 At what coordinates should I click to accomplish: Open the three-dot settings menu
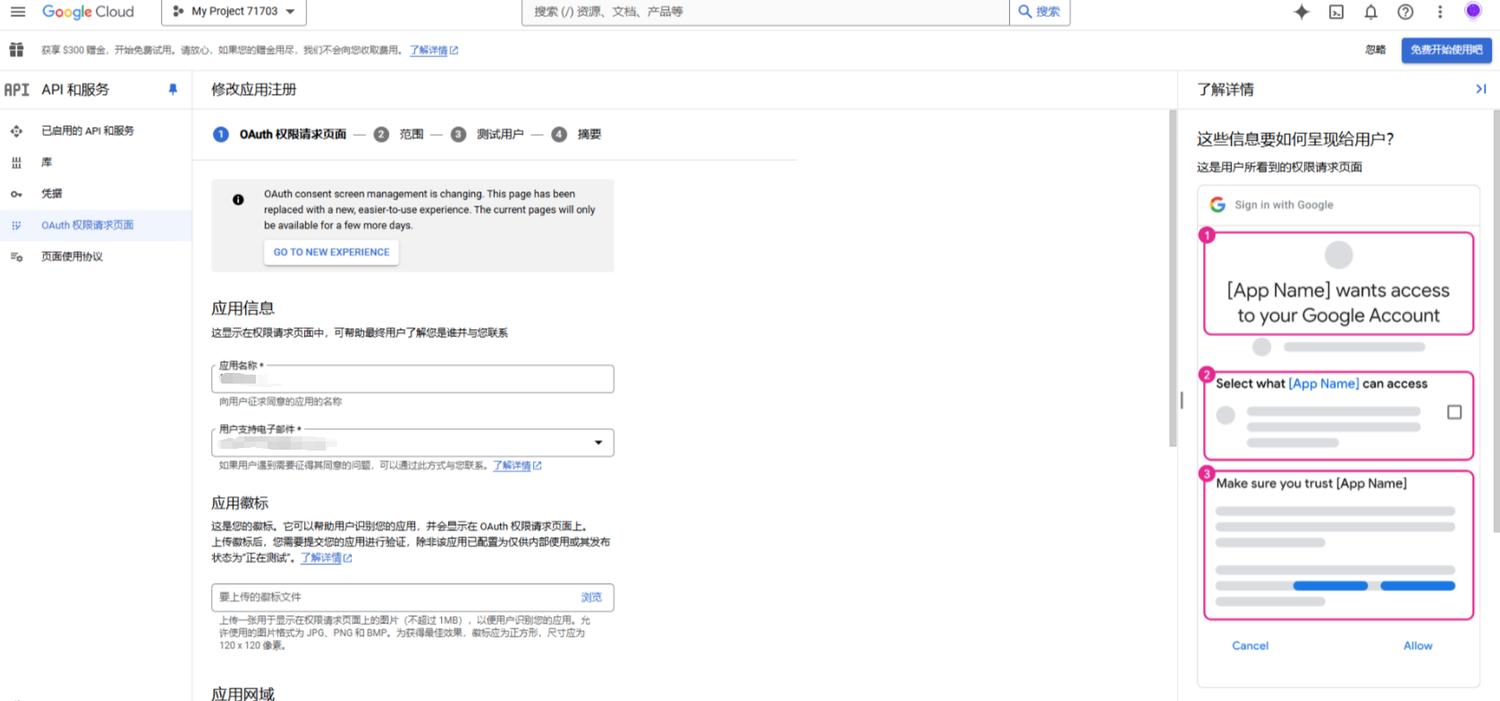(1440, 12)
